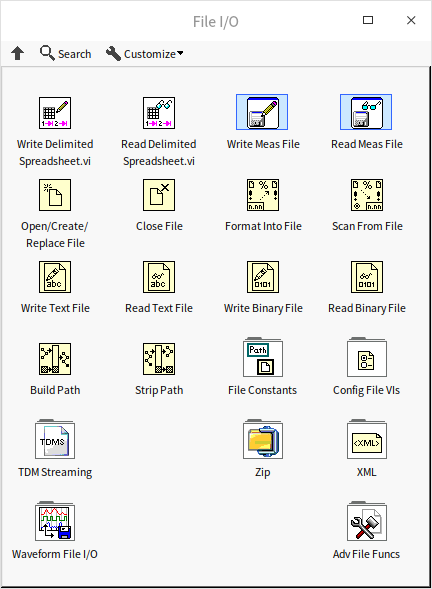Viewport: 432px width, 589px height.
Task: Click the Read Text File icon
Action: pos(159,277)
